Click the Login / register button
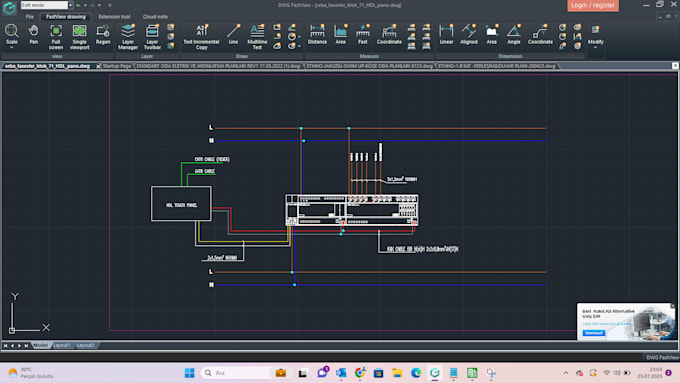Viewport: 680px width, 383px height. click(593, 5)
